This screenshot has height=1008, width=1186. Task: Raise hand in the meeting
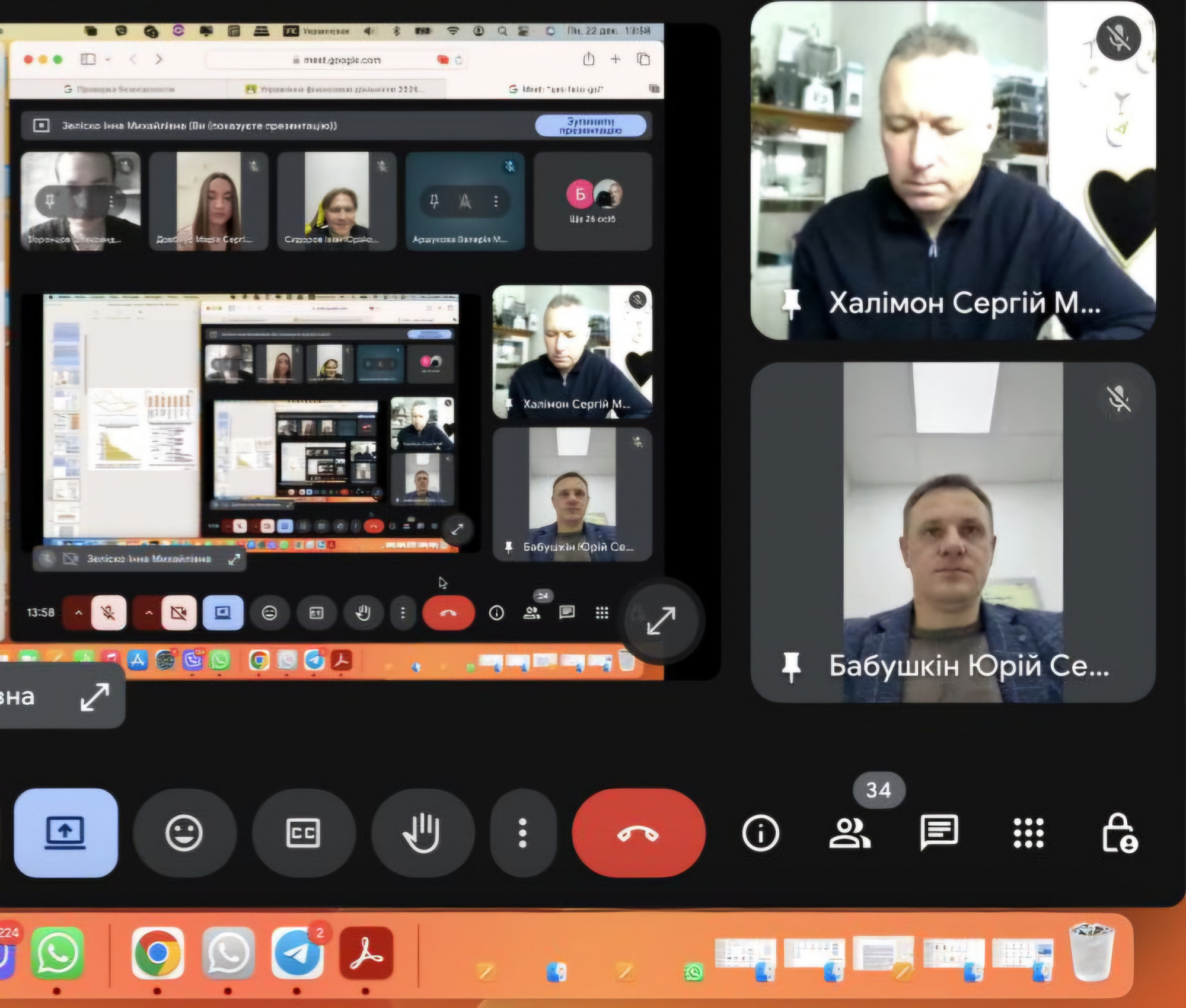click(422, 833)
